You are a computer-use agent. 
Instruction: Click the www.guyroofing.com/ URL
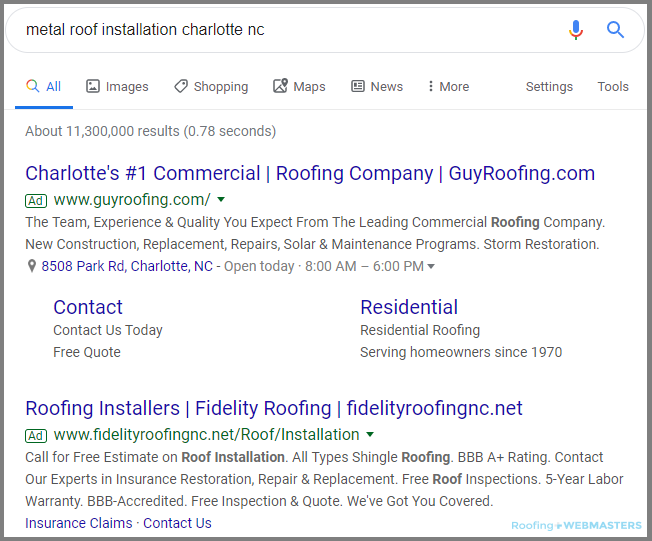[x=132, y=200]
